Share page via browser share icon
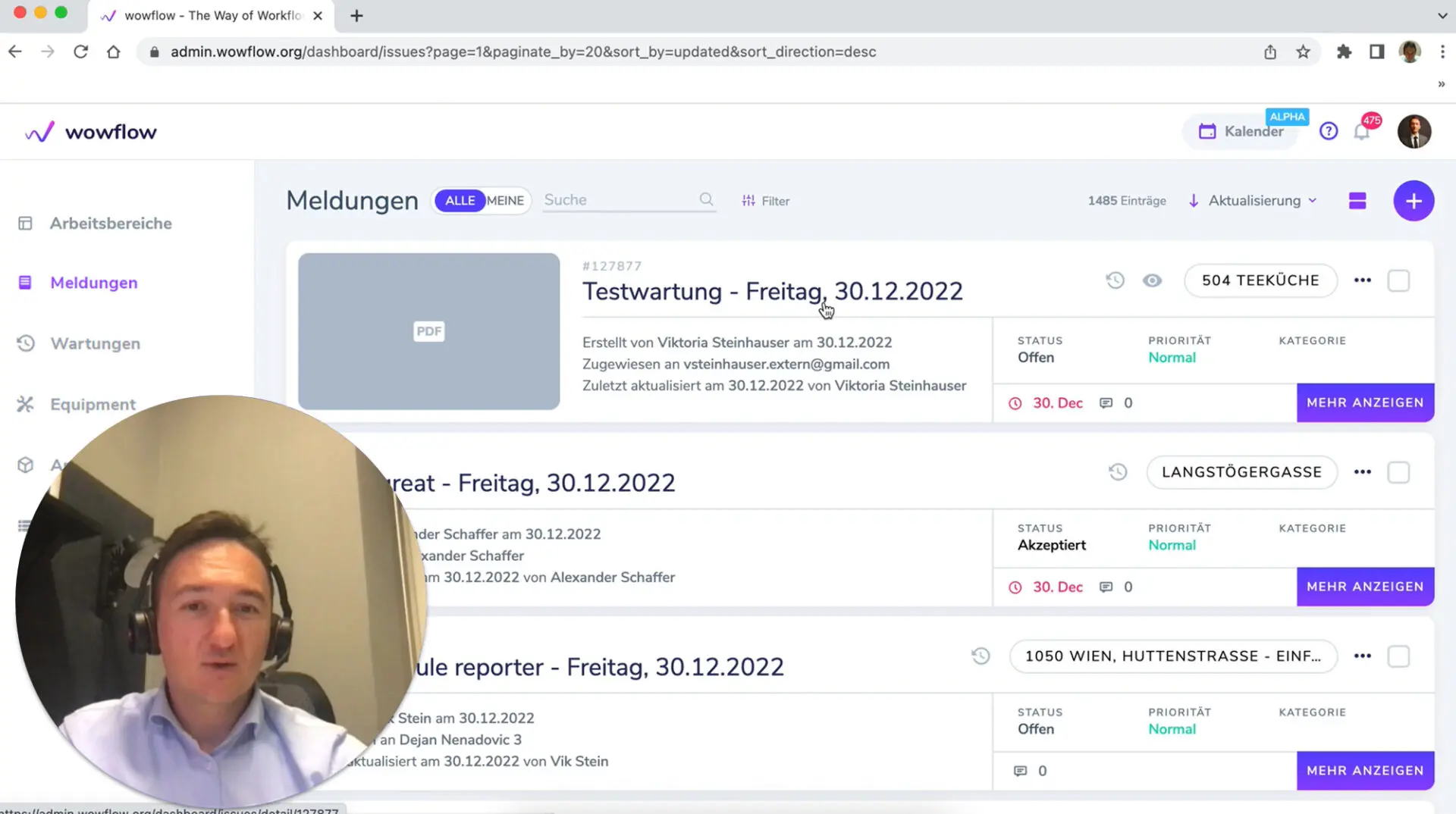The image size is (1456, 814). [1270, 52]
